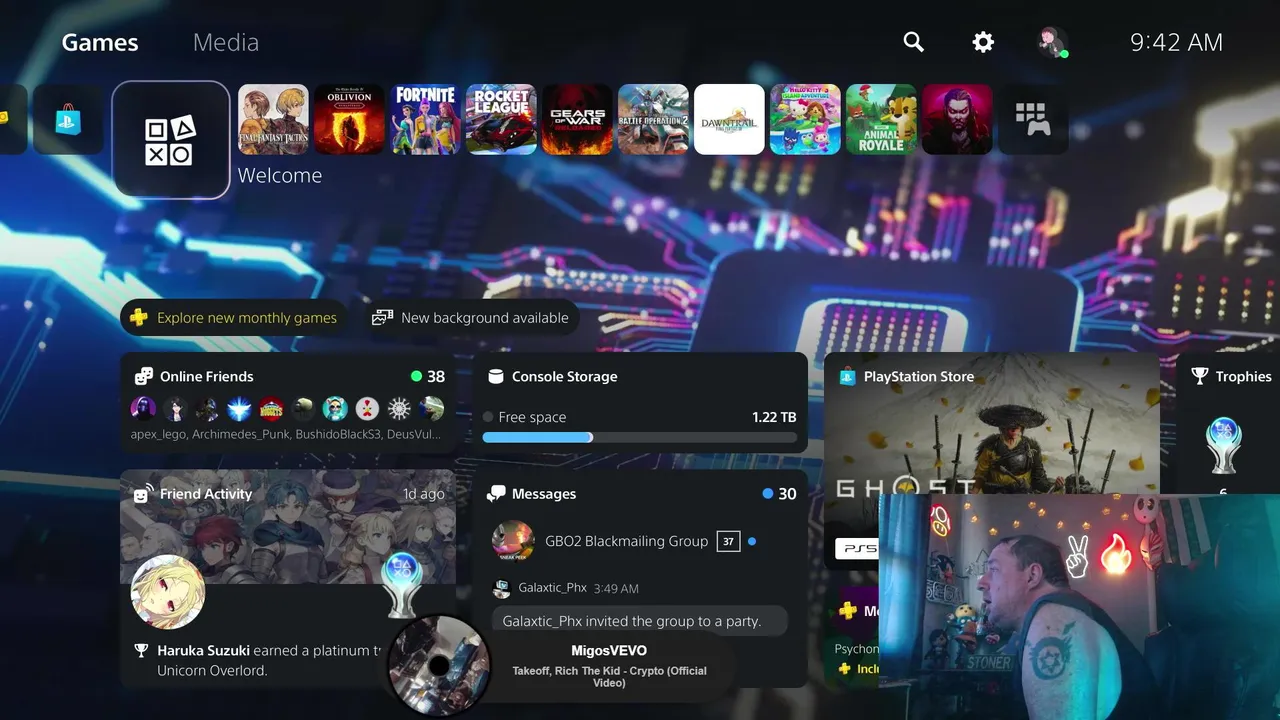Click Haruka Suzuki platinum trophy text
1280x720 pixels.
click(x=268, y=660)
